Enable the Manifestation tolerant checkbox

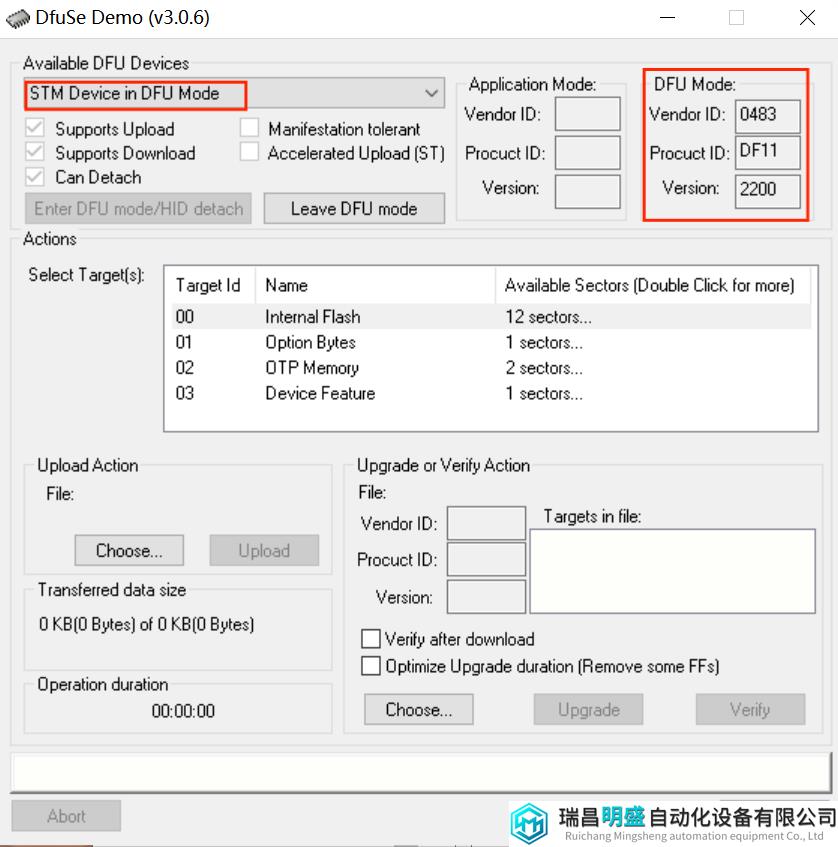(249, 128)
